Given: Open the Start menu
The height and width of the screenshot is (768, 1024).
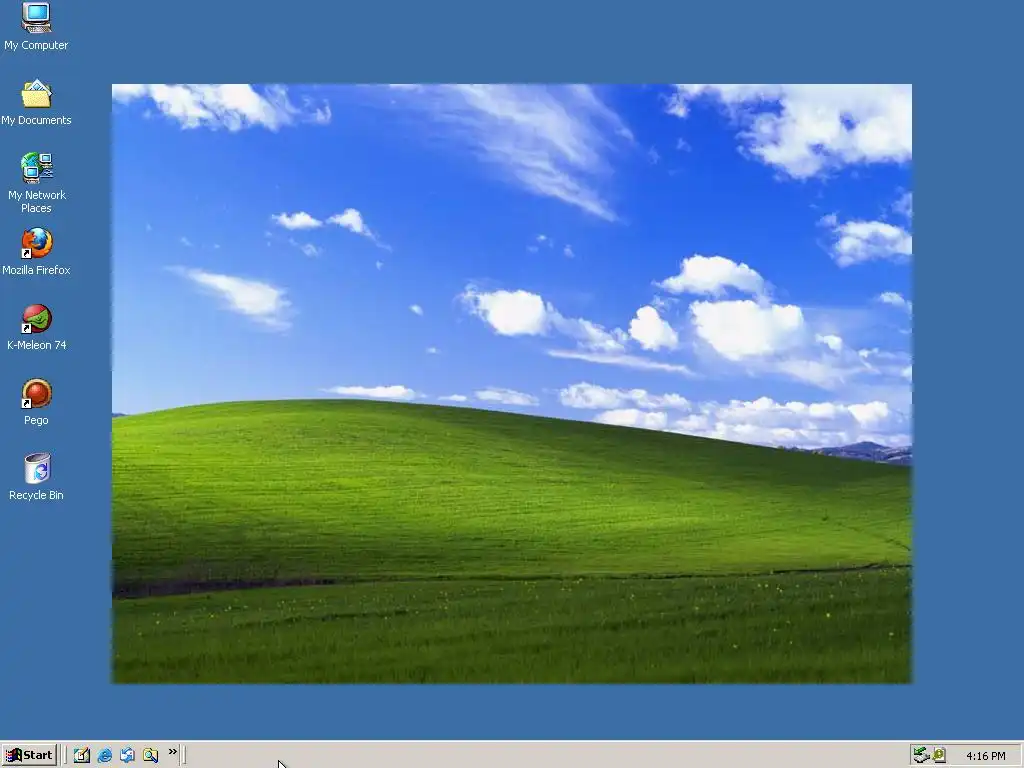Looking at the screenshot, I should click(x=29, y=755).
